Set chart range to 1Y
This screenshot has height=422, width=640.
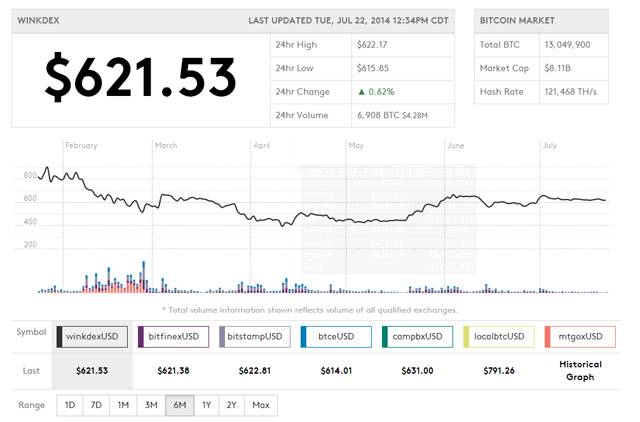[x=207, y=405]
